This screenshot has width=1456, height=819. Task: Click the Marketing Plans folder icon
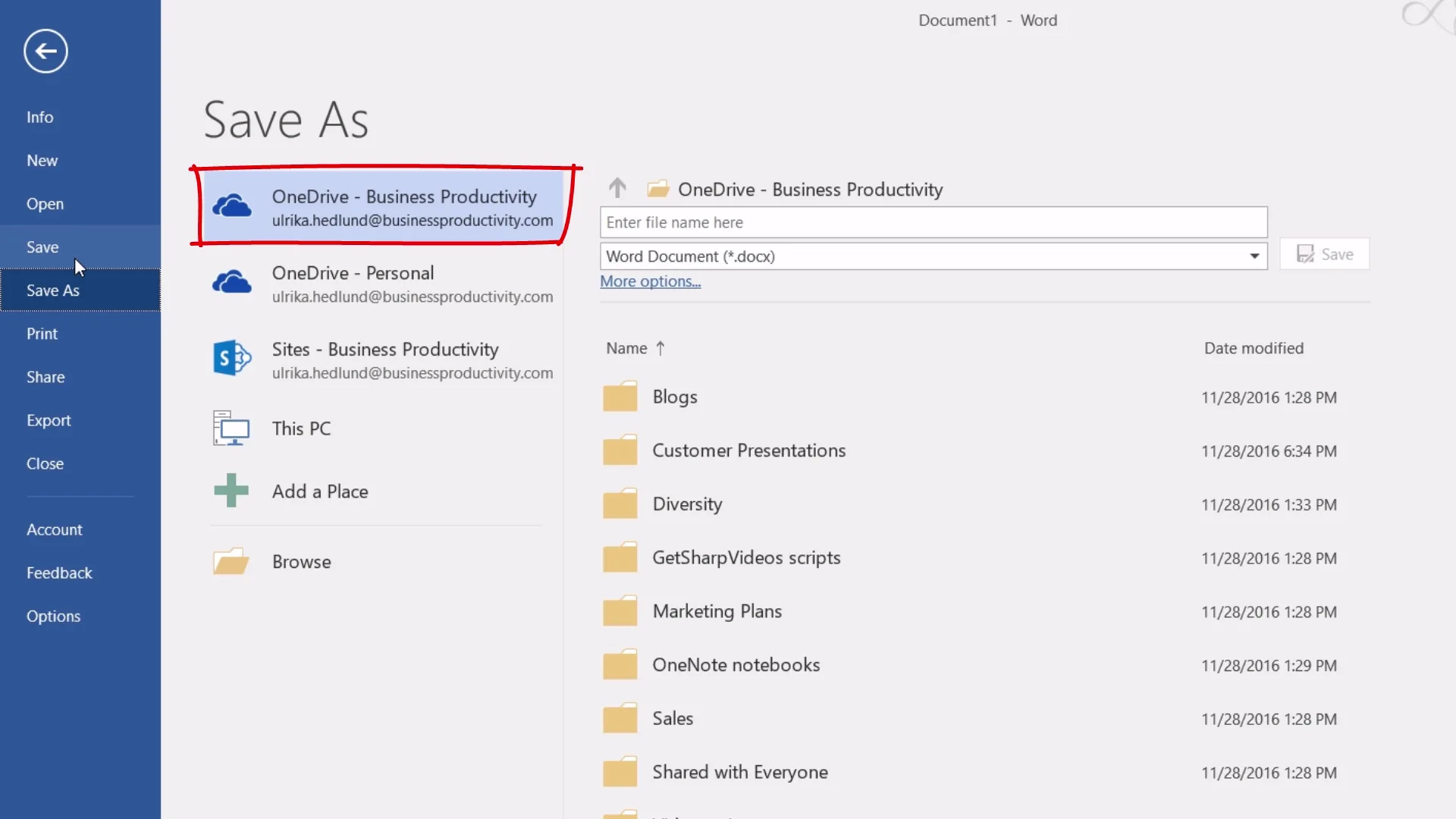click(620, 610)
